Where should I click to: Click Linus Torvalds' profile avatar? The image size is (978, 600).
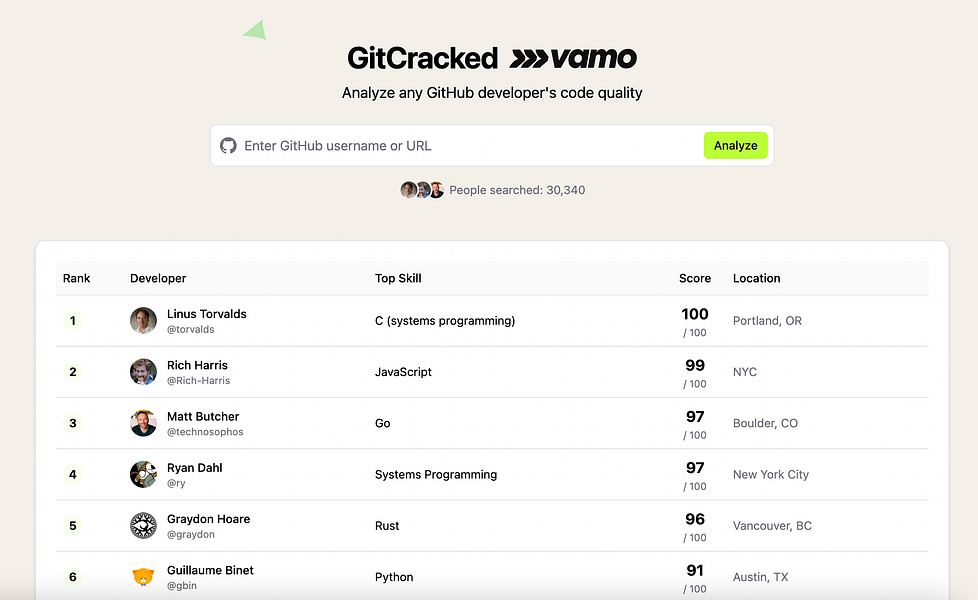point(143,320)
